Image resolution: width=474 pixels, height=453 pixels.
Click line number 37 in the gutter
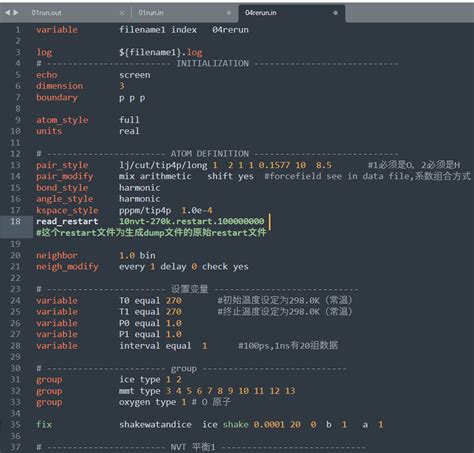[15, 447]
